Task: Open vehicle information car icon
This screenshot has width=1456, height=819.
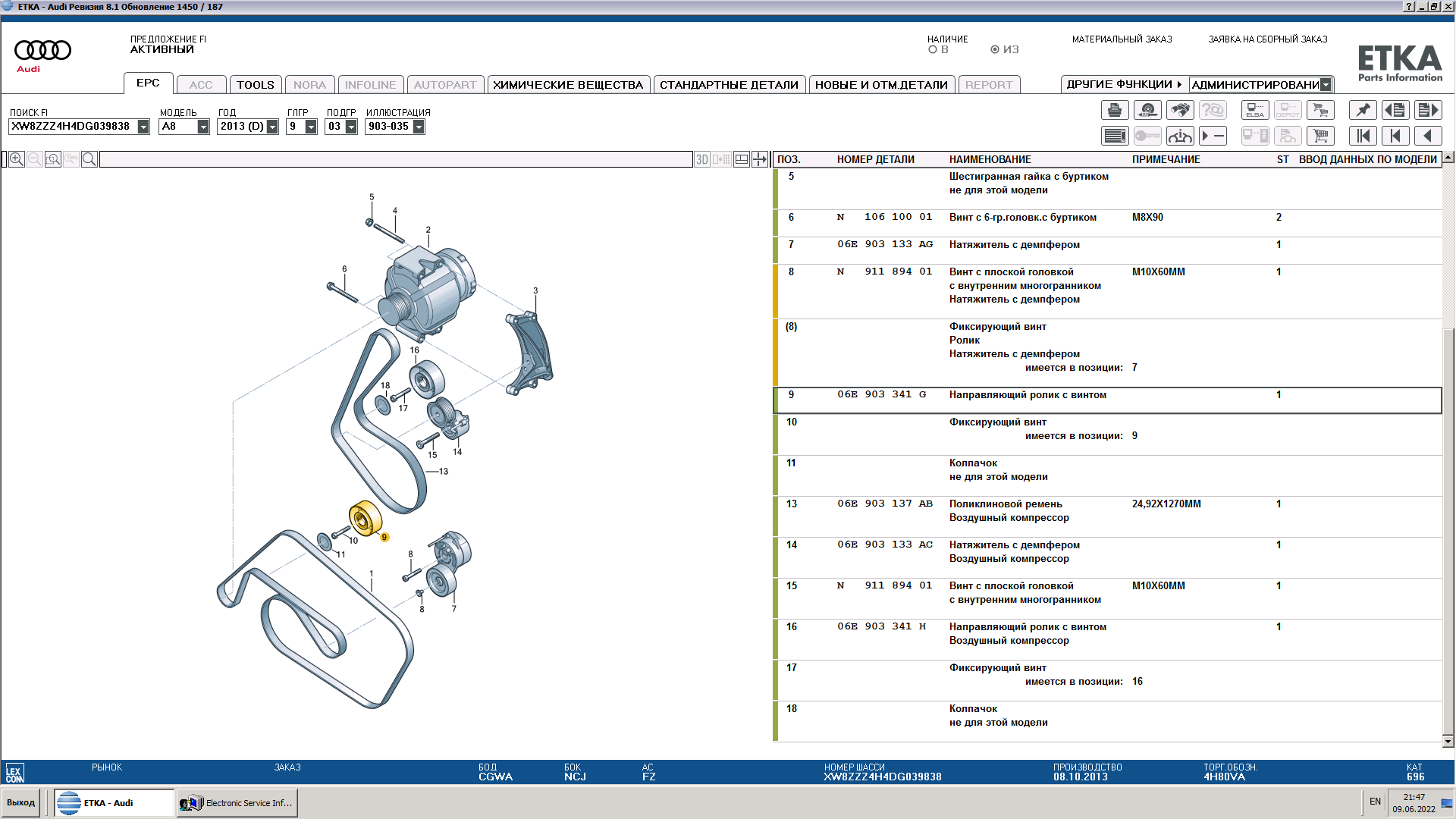Action: tap(1179, 136)
